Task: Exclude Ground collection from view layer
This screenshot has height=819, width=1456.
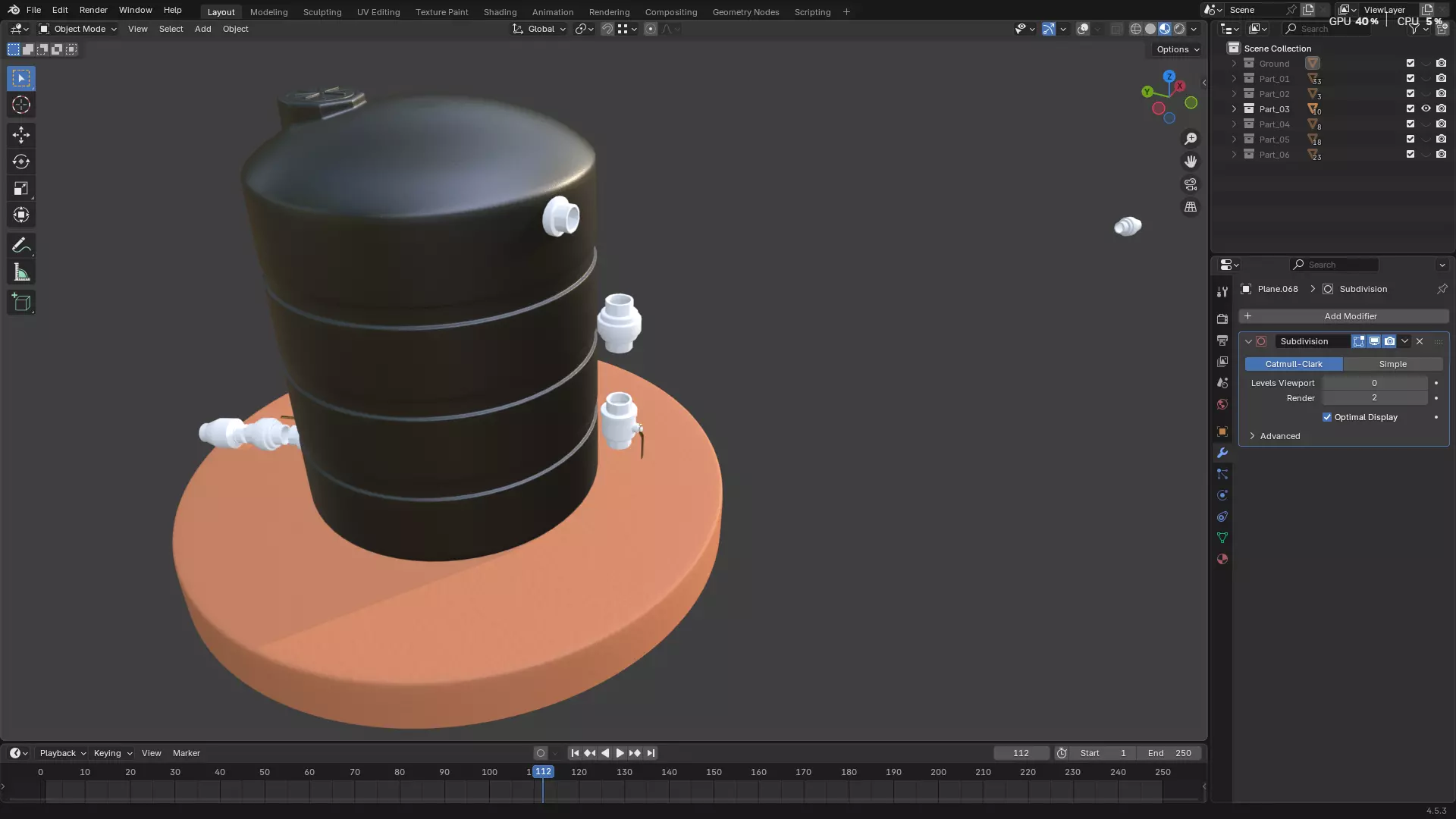Action: [1410, 64]
